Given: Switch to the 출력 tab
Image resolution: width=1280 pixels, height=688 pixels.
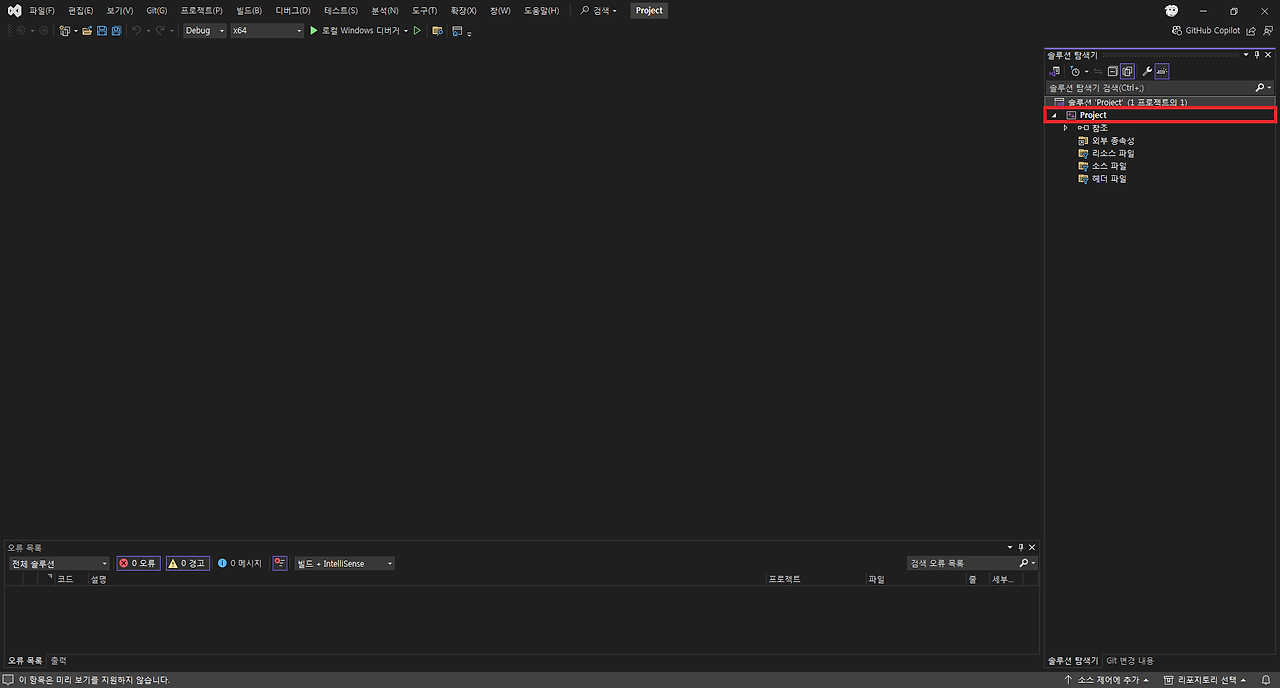Looking at the screenshot, I should click(57, 660).
